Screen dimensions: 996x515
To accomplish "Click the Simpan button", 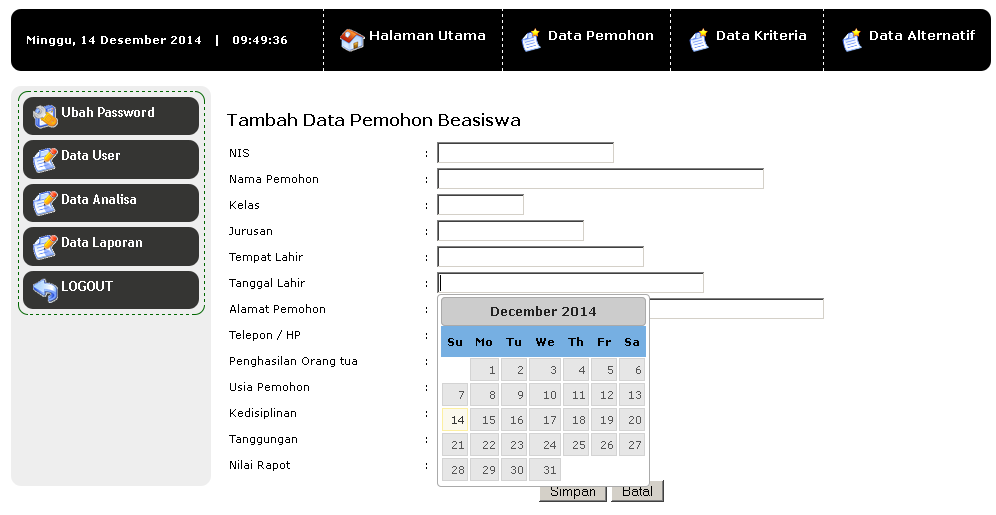I will click(x=573, y=493).
